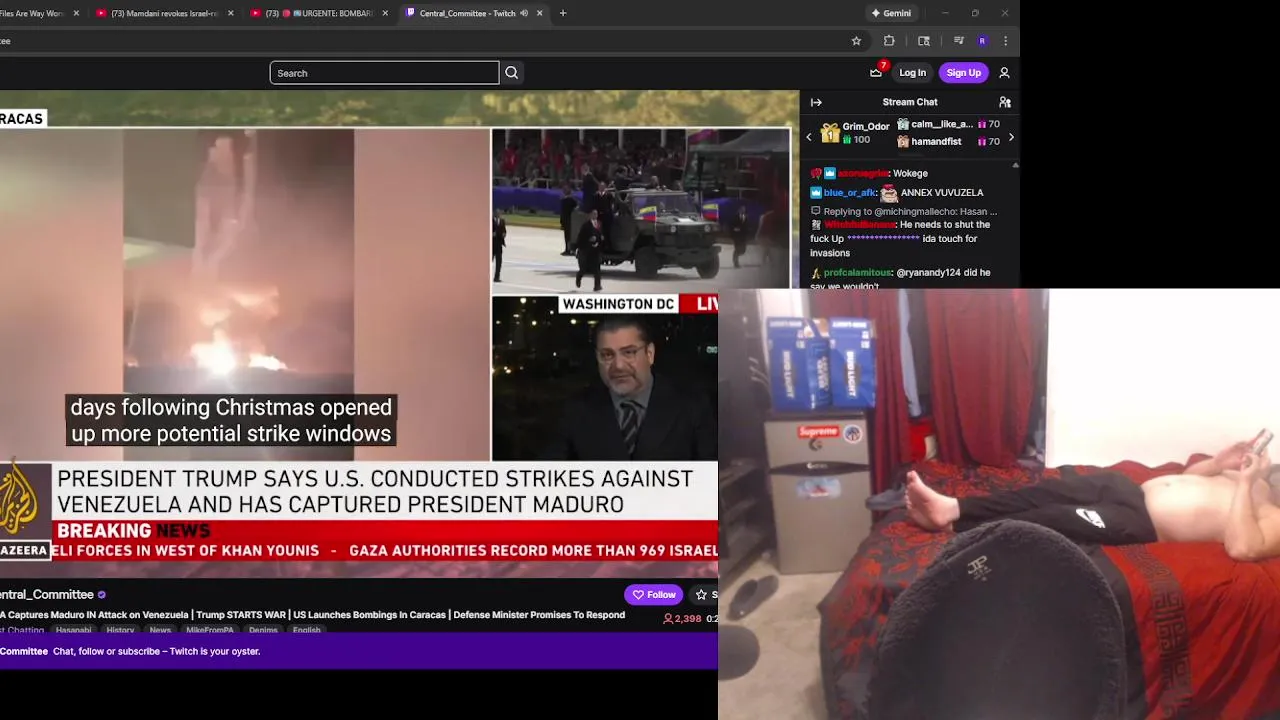Open the Chrome side panel icon
Viewport: 1280px width, 720px height.
[924, 41]
